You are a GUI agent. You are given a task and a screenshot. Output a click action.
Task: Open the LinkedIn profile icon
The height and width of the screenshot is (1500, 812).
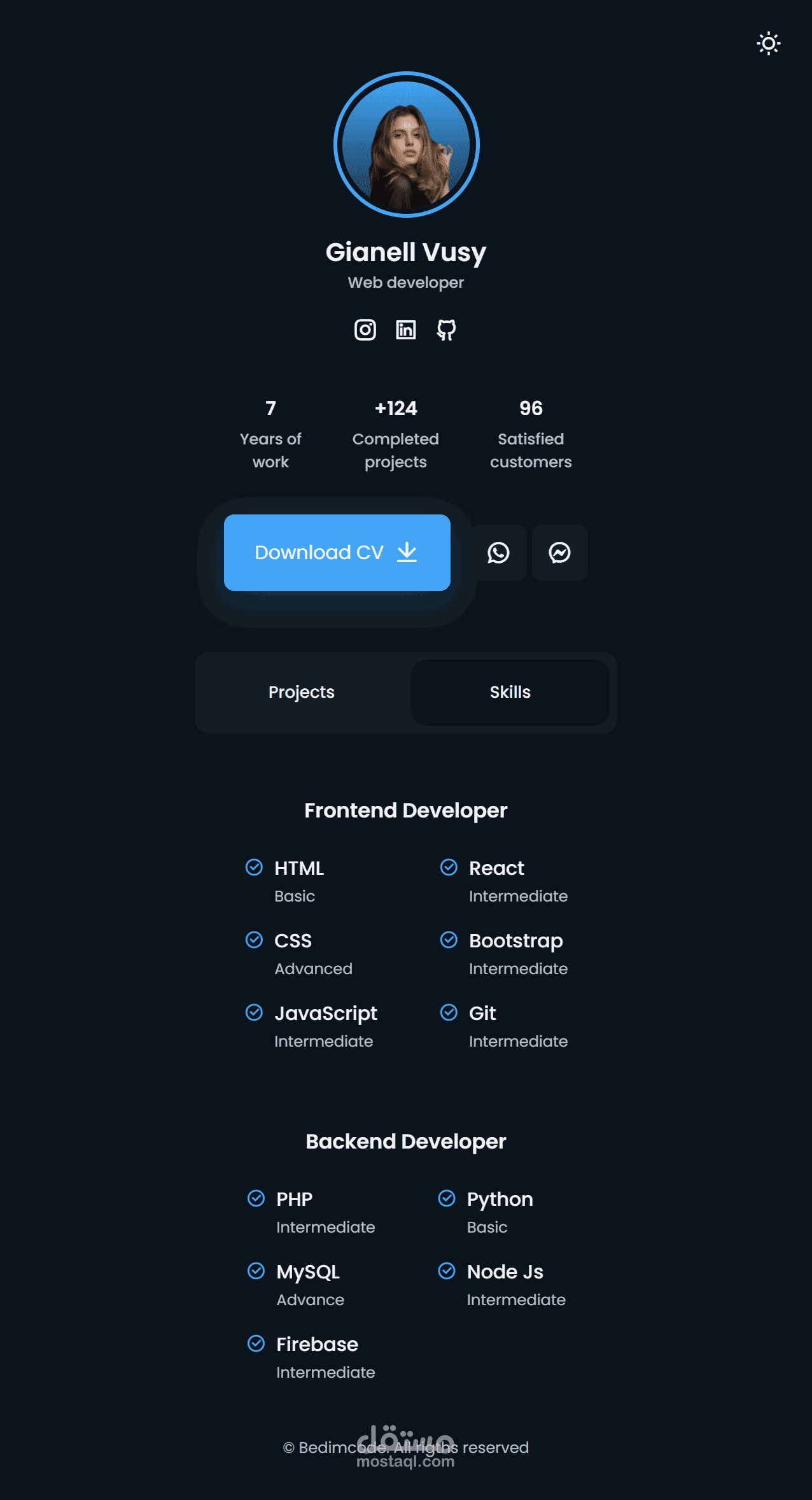click(405, 330)
